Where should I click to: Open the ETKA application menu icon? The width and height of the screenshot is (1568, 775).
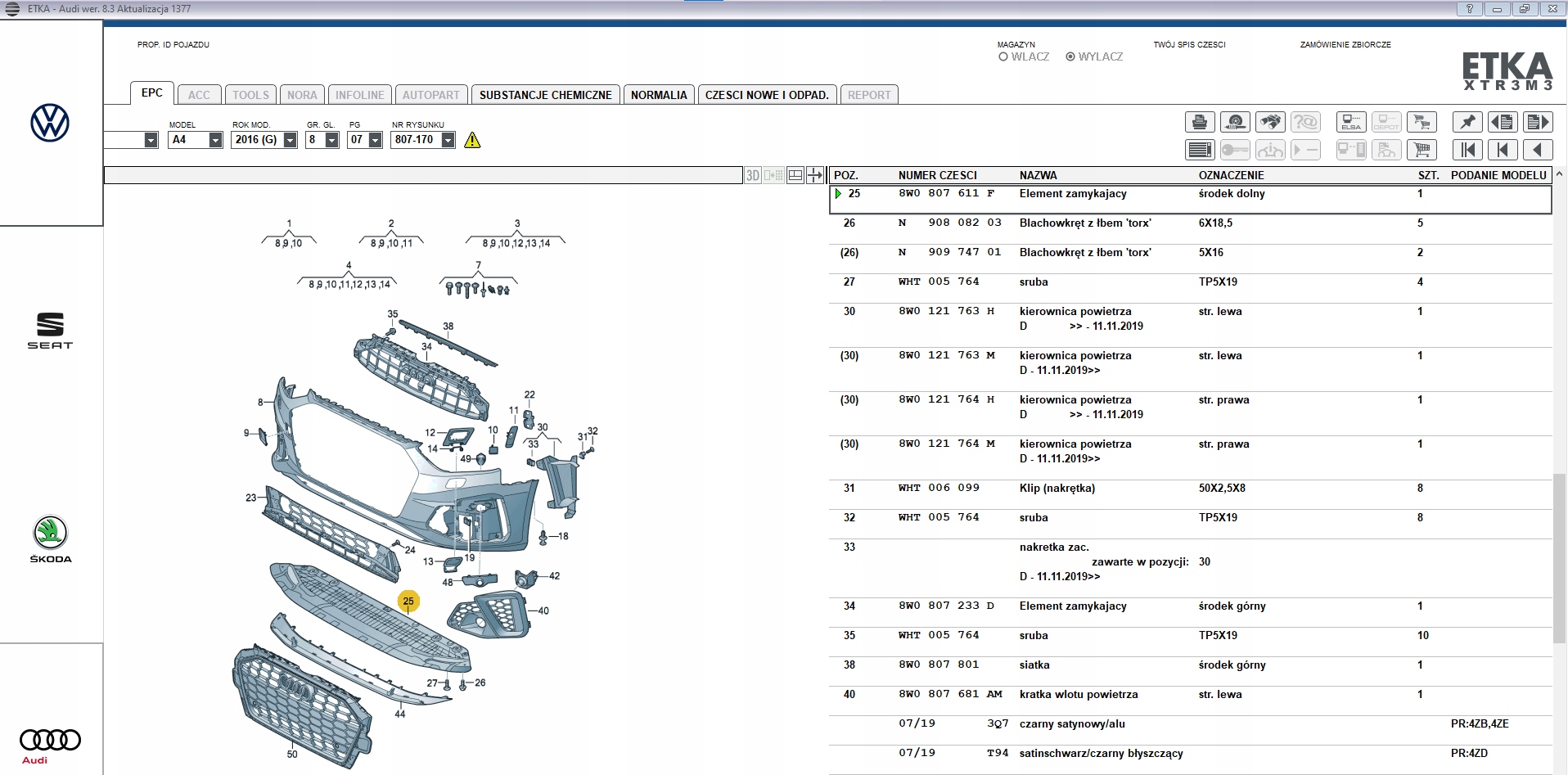click(x=12, y=9)
